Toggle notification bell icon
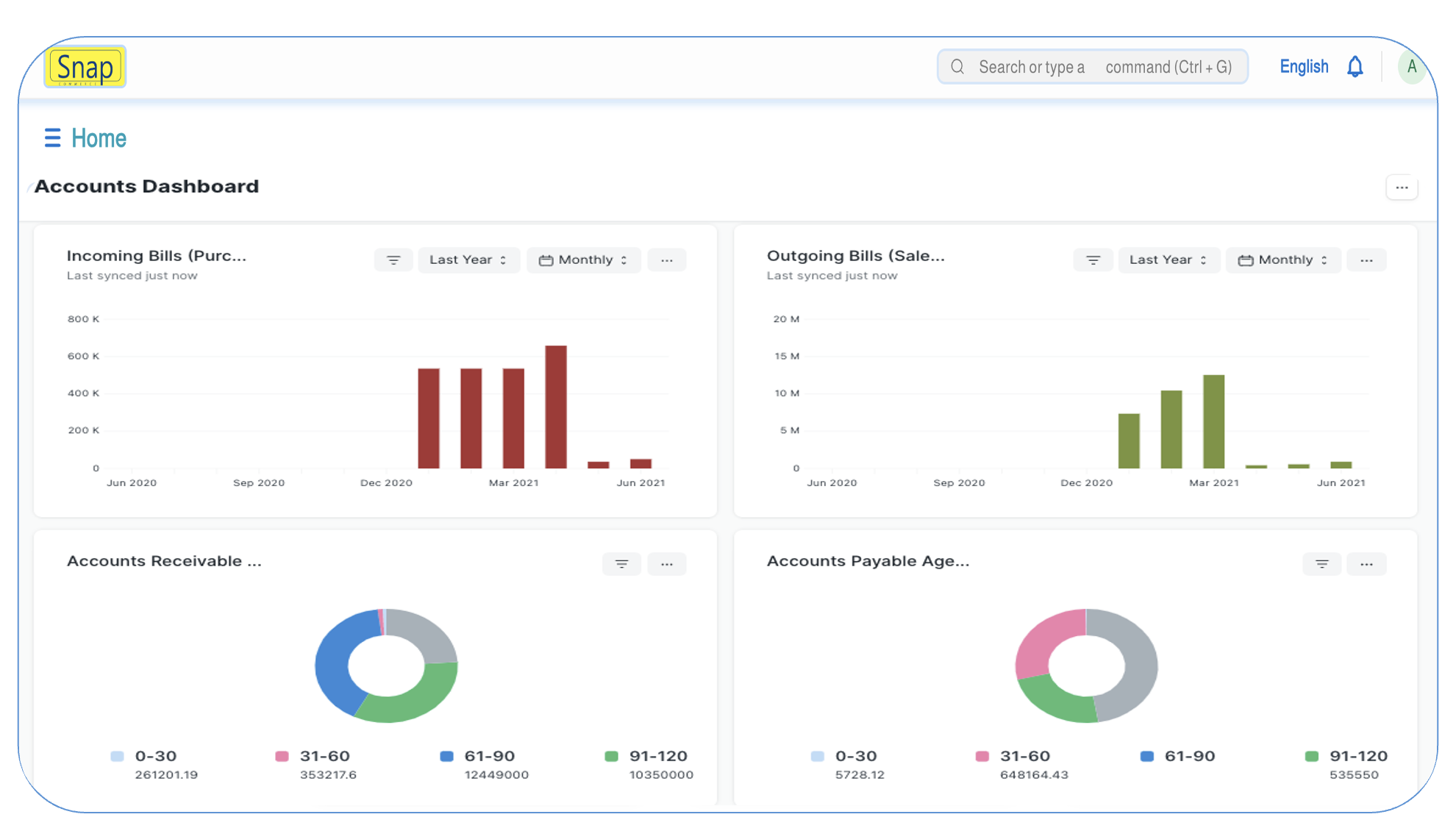This screenshot has width=1456, height=831. coord(1356,66)
